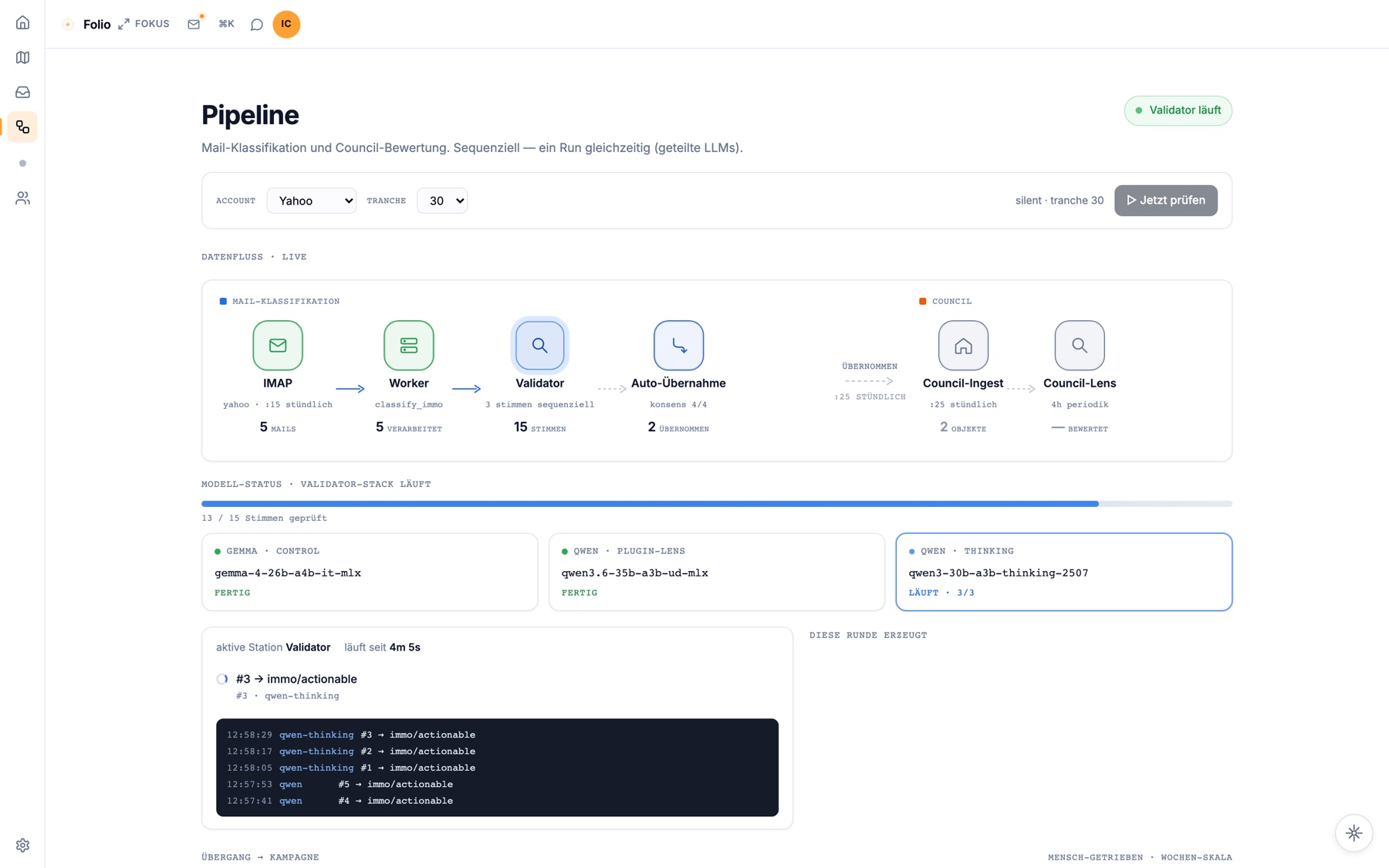Click the 'ÜBERGANG → KAMPAGNE' heading
Screen dimensions: 1389x868
(x=260, y=857)
